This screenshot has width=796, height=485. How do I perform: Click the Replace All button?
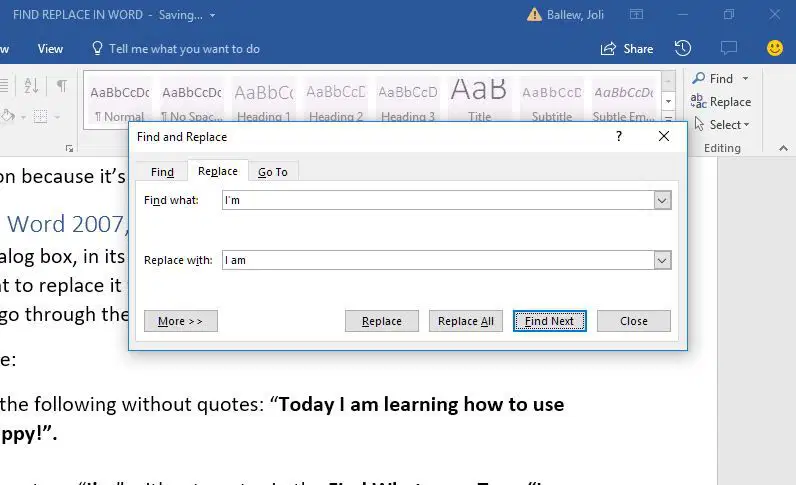click(x=466, y=321)
